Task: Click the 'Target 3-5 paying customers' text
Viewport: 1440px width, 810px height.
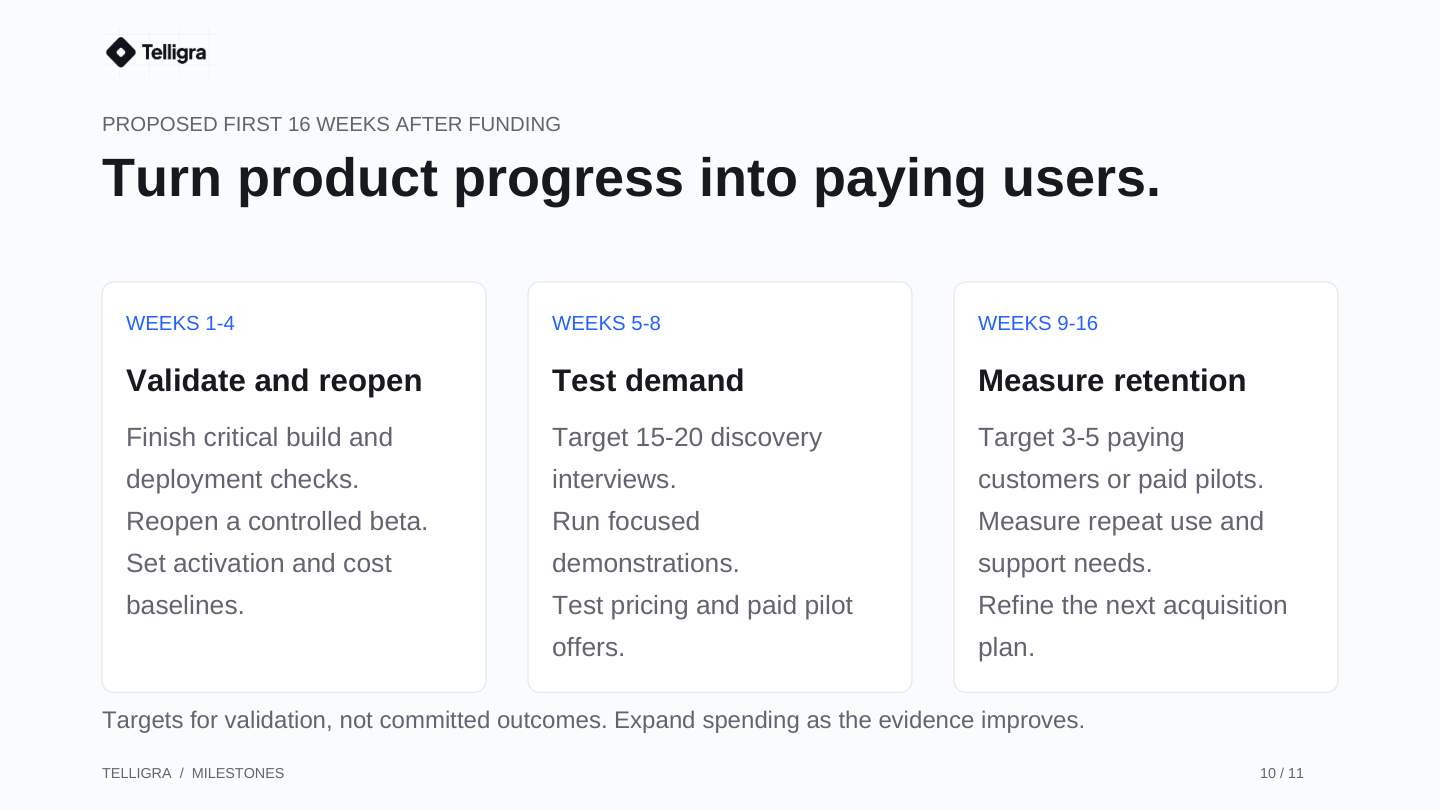Action: 1121,458
